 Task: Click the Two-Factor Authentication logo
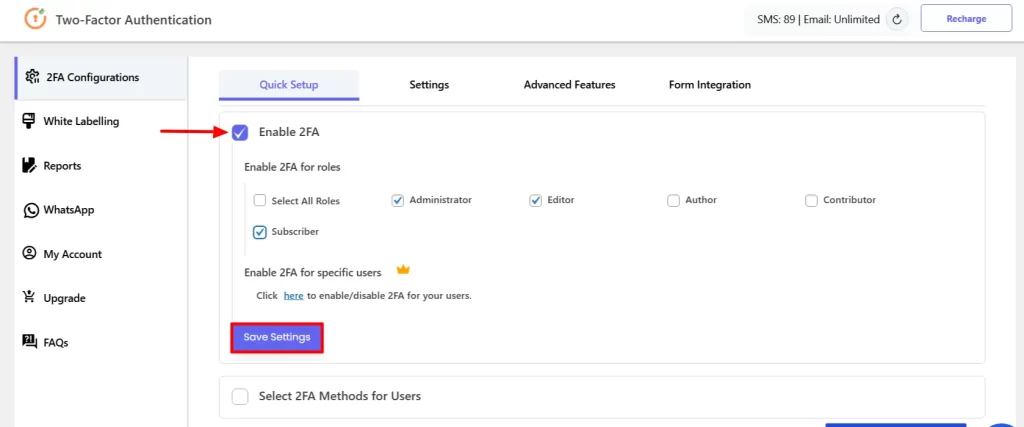(36, 18)
